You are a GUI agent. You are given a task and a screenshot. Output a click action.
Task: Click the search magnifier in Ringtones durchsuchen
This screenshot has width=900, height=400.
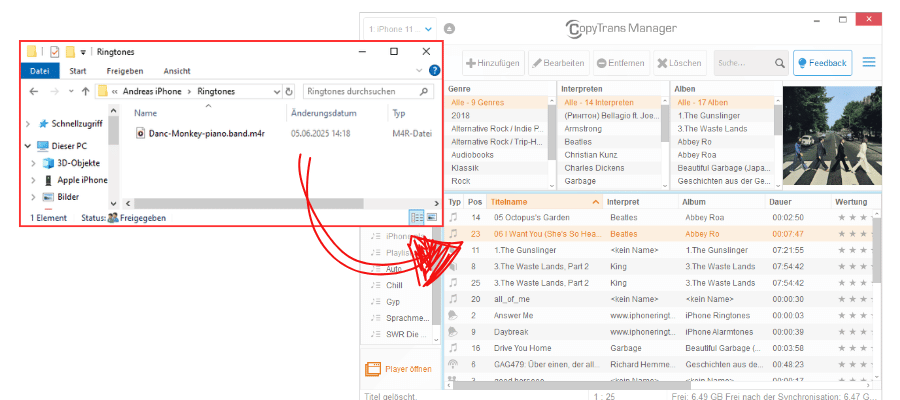(x=424, y=91)
